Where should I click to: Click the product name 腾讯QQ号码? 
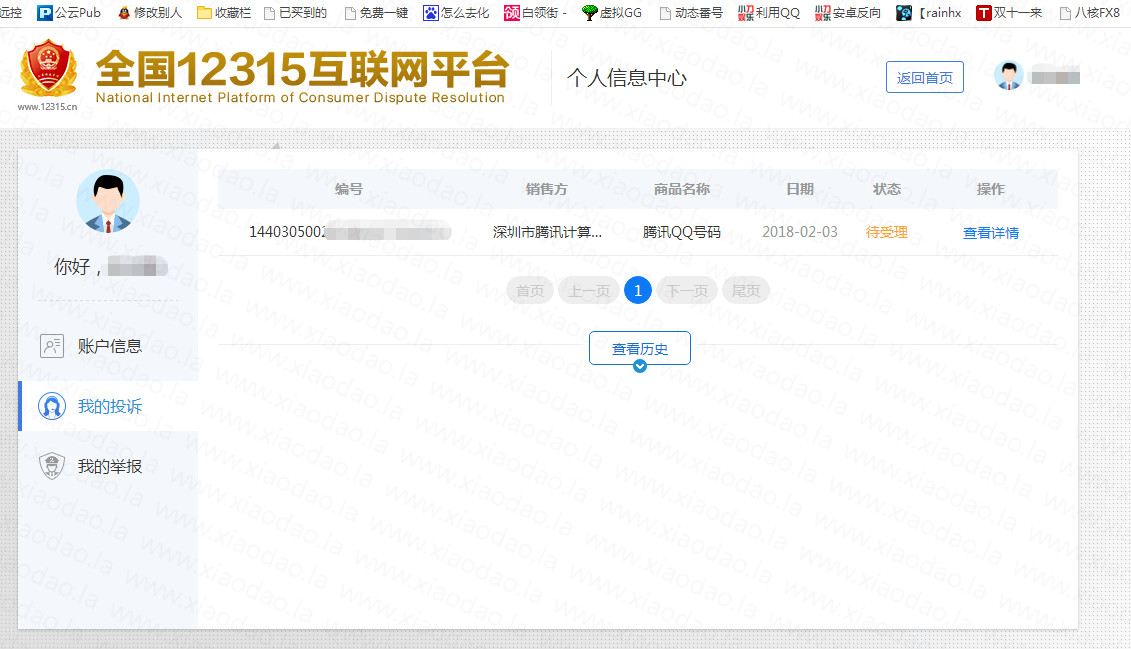(x=682, y=232)
